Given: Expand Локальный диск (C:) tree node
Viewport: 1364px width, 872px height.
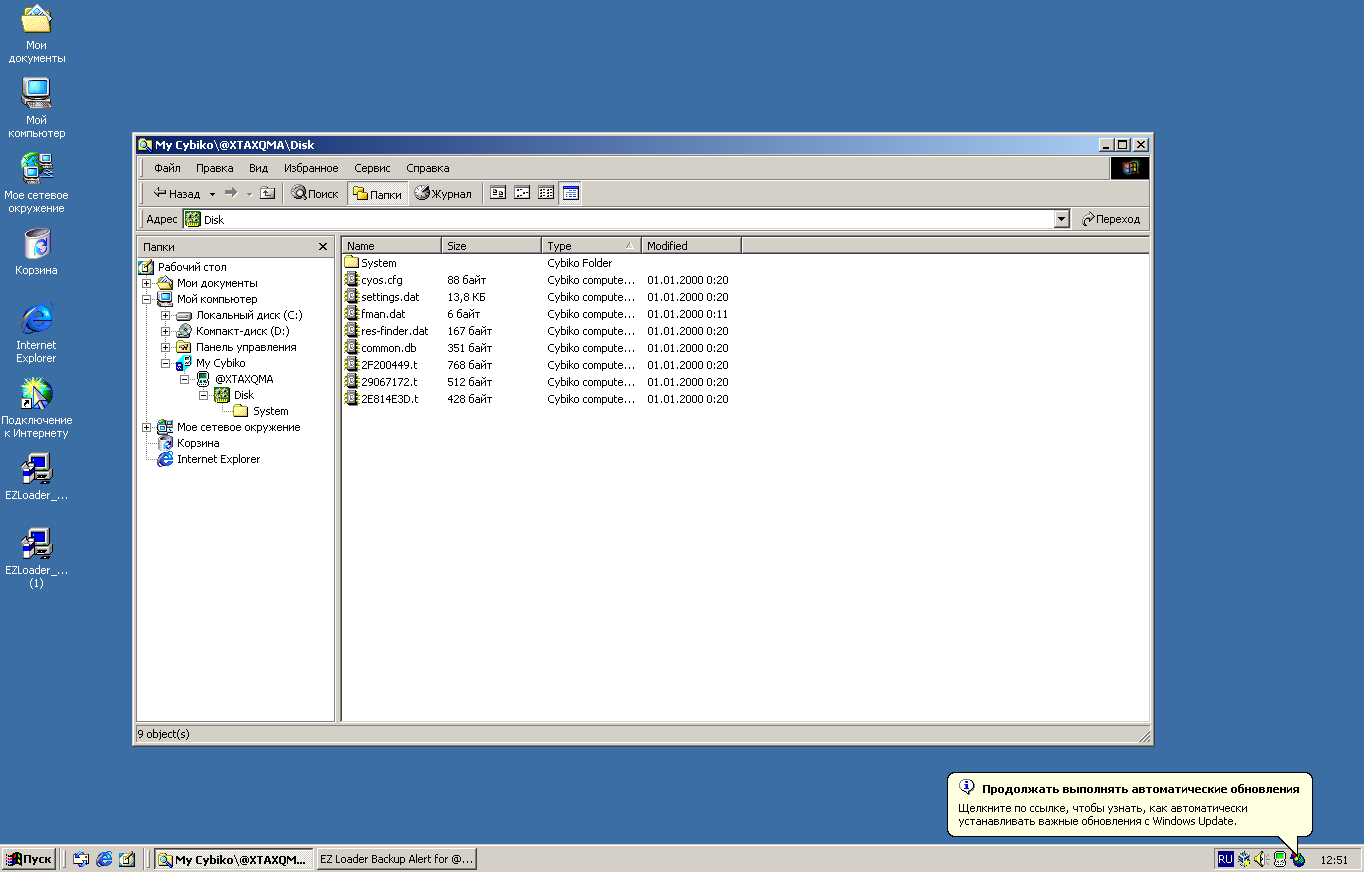Looking at the screenshot, I should click(165, 315).
